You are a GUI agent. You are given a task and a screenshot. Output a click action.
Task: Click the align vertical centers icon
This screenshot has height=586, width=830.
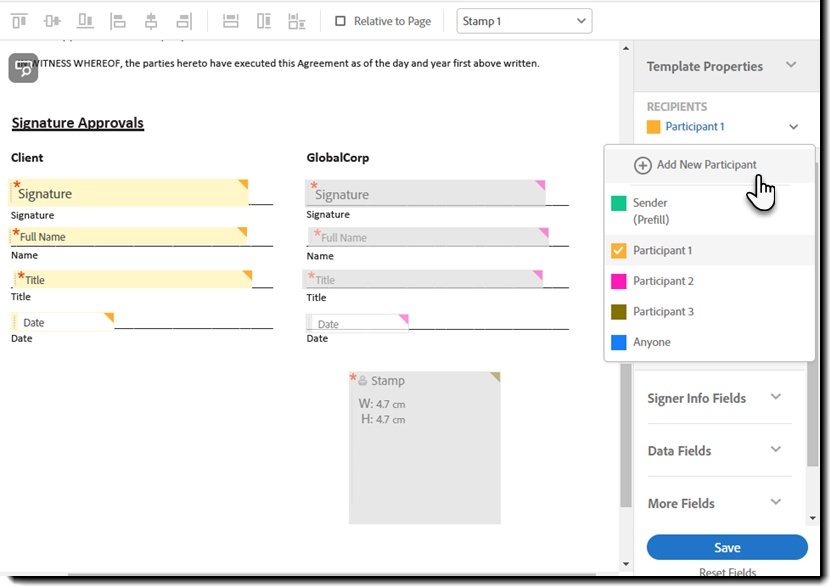[x=53, y=21]
